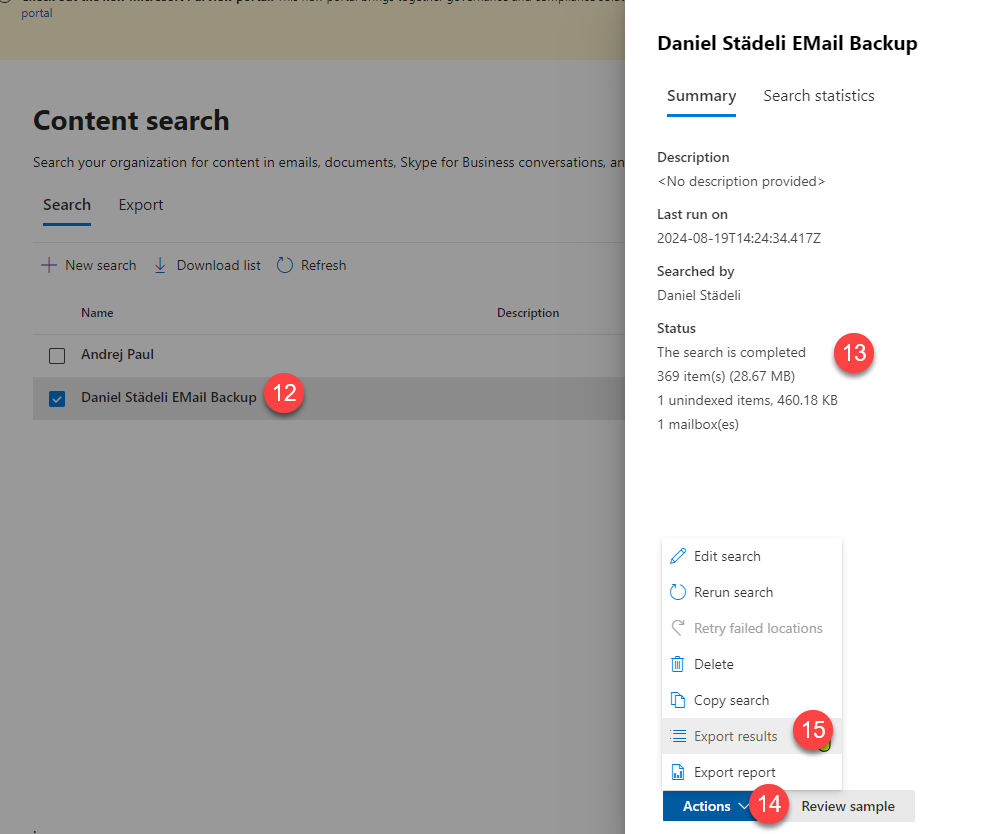This screenshot has width=984, height=834.
Task: Click the Refresh circular arrow icon
Action: coord(284,265)
